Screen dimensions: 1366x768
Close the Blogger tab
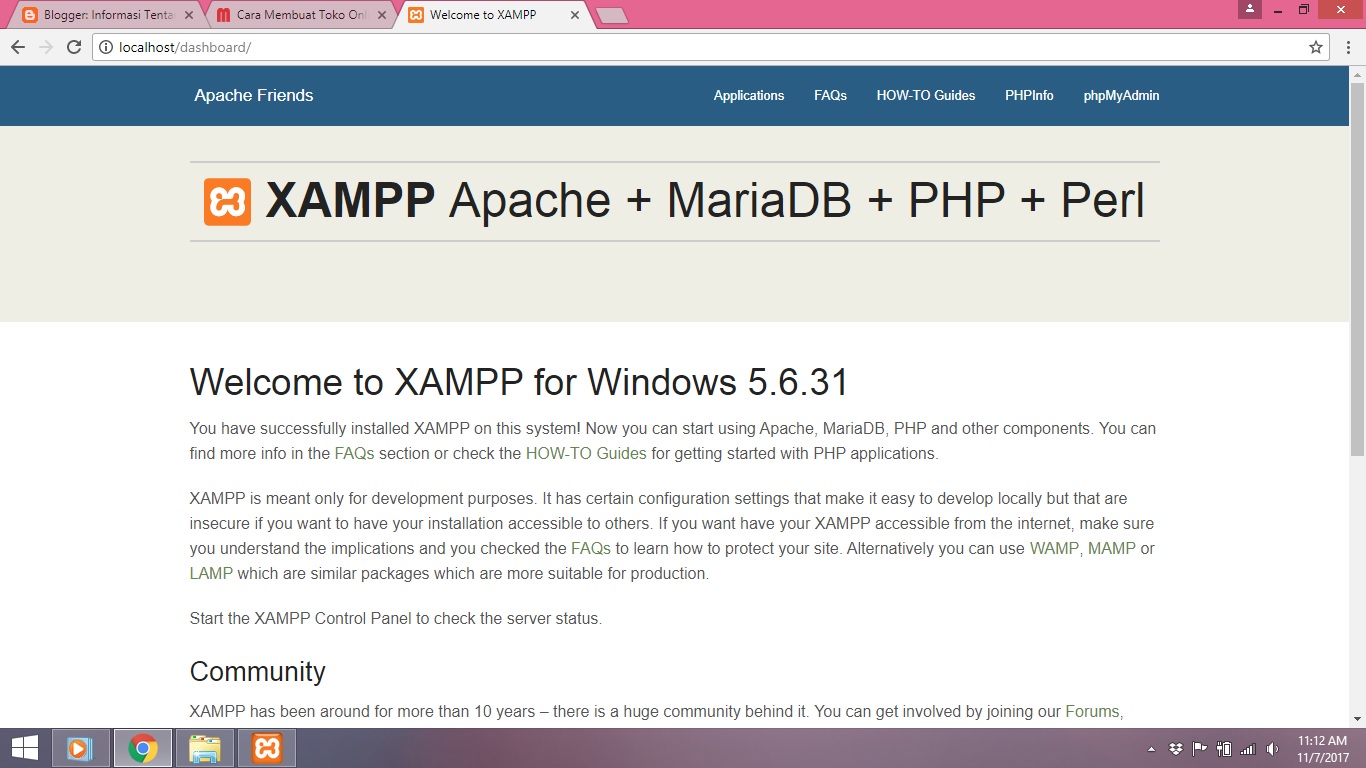click(189, 15)
